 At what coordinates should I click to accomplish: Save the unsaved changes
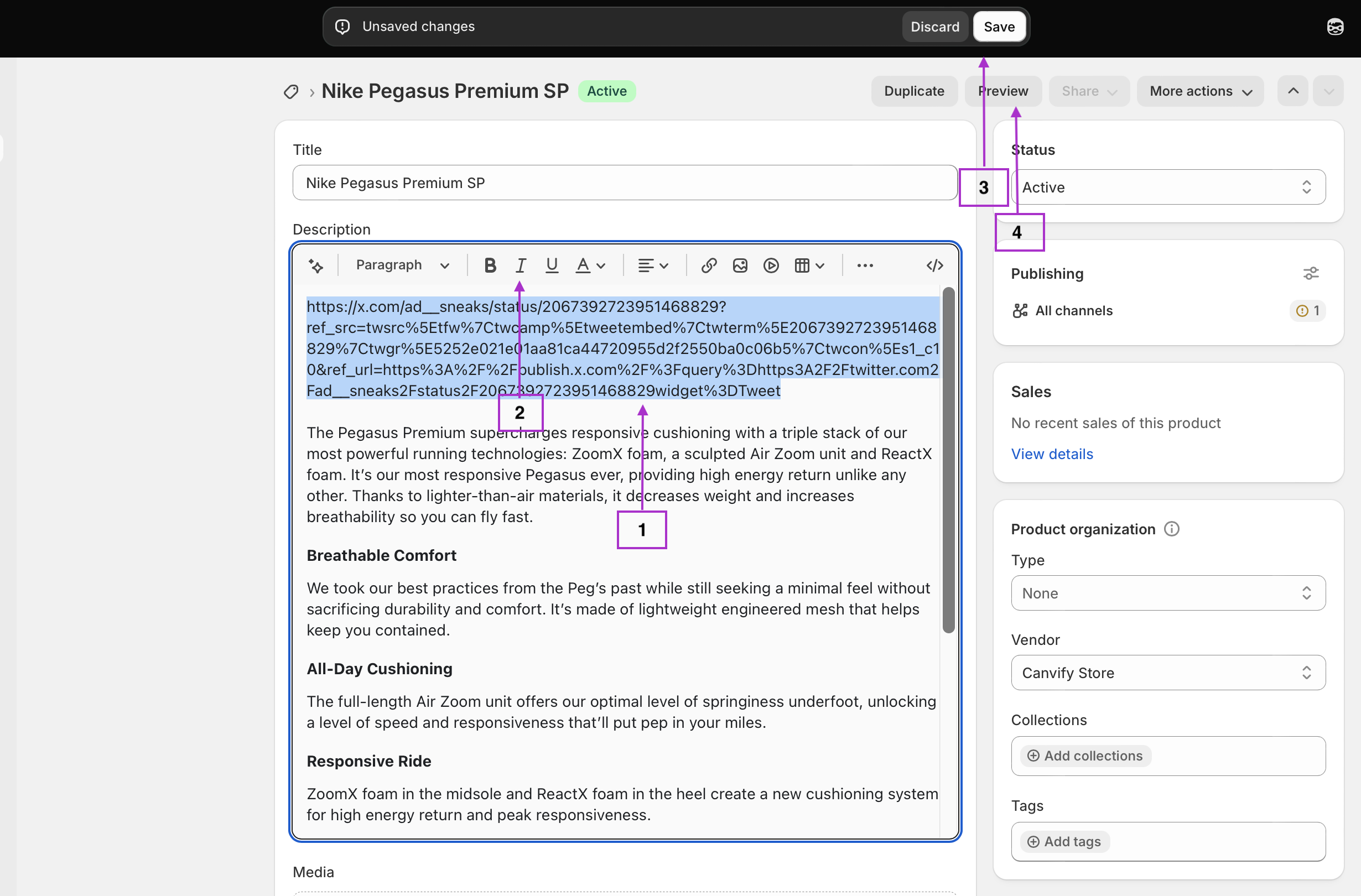999,27
